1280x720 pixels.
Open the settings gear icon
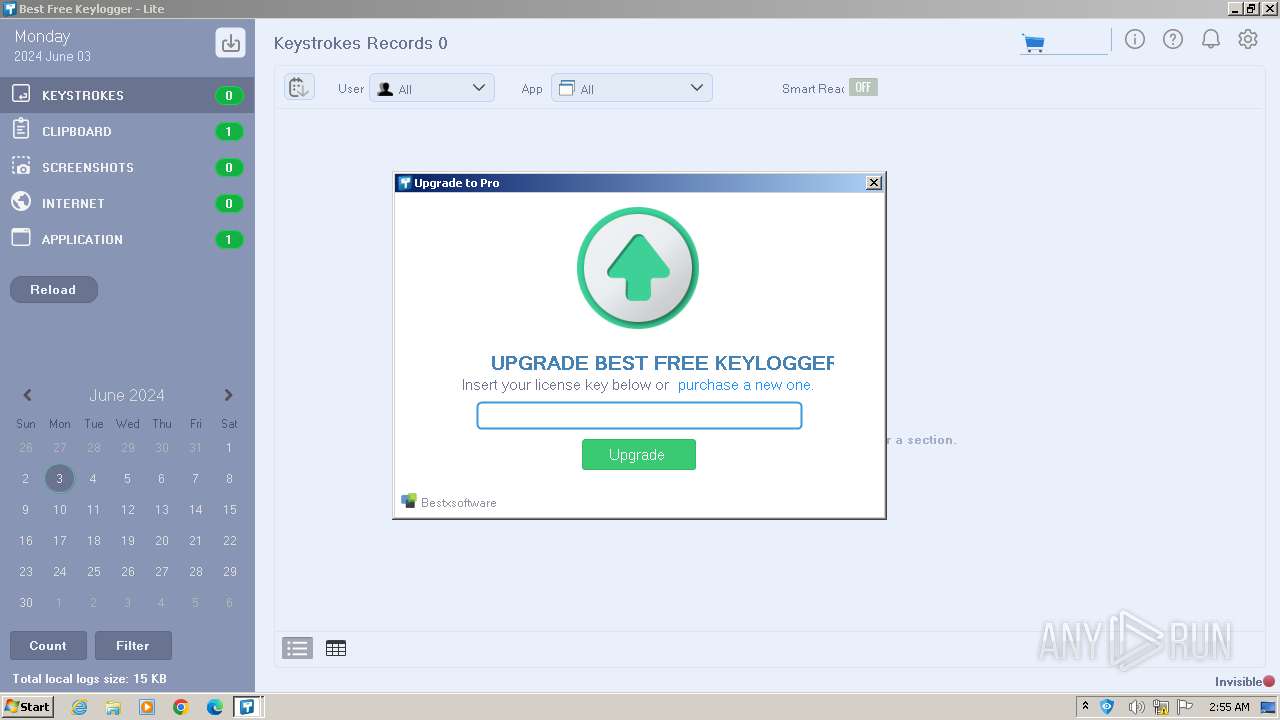point(1248,40)
